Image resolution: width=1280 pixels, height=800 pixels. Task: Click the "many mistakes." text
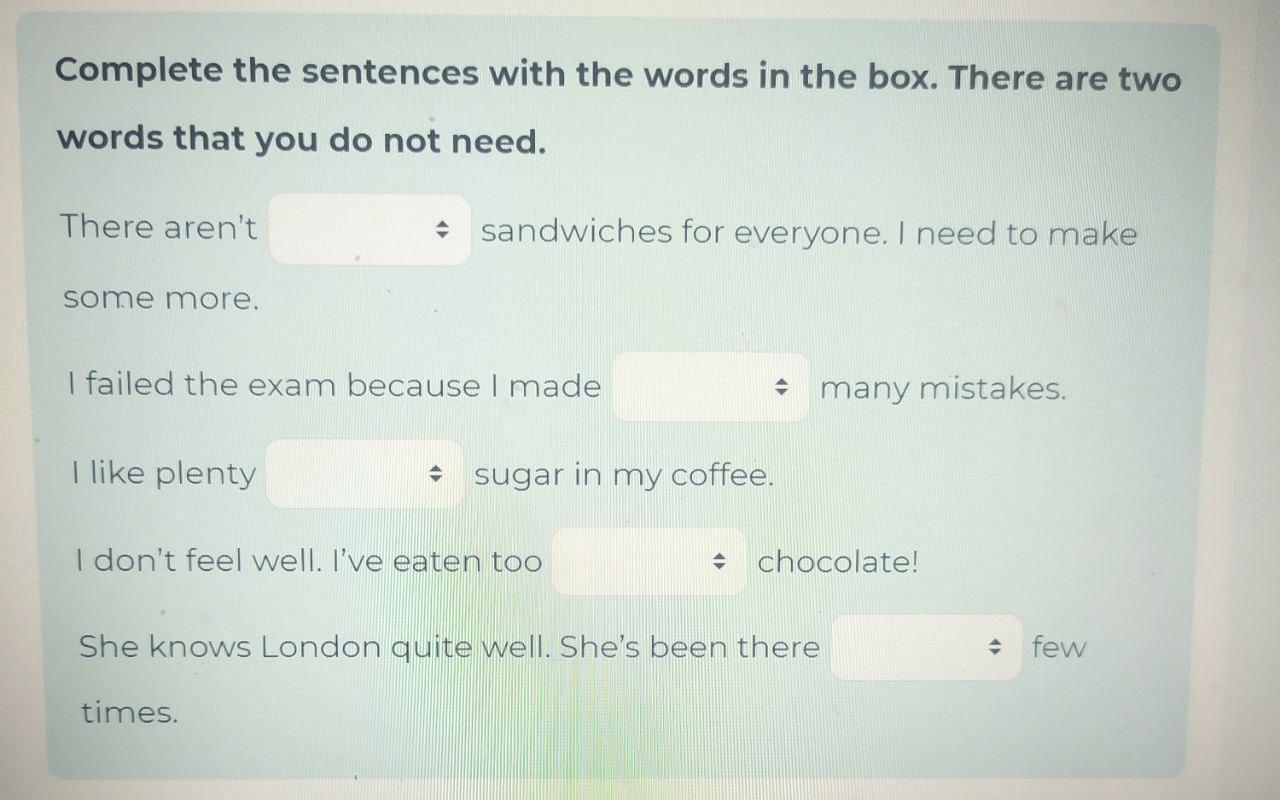coord(943,388)
